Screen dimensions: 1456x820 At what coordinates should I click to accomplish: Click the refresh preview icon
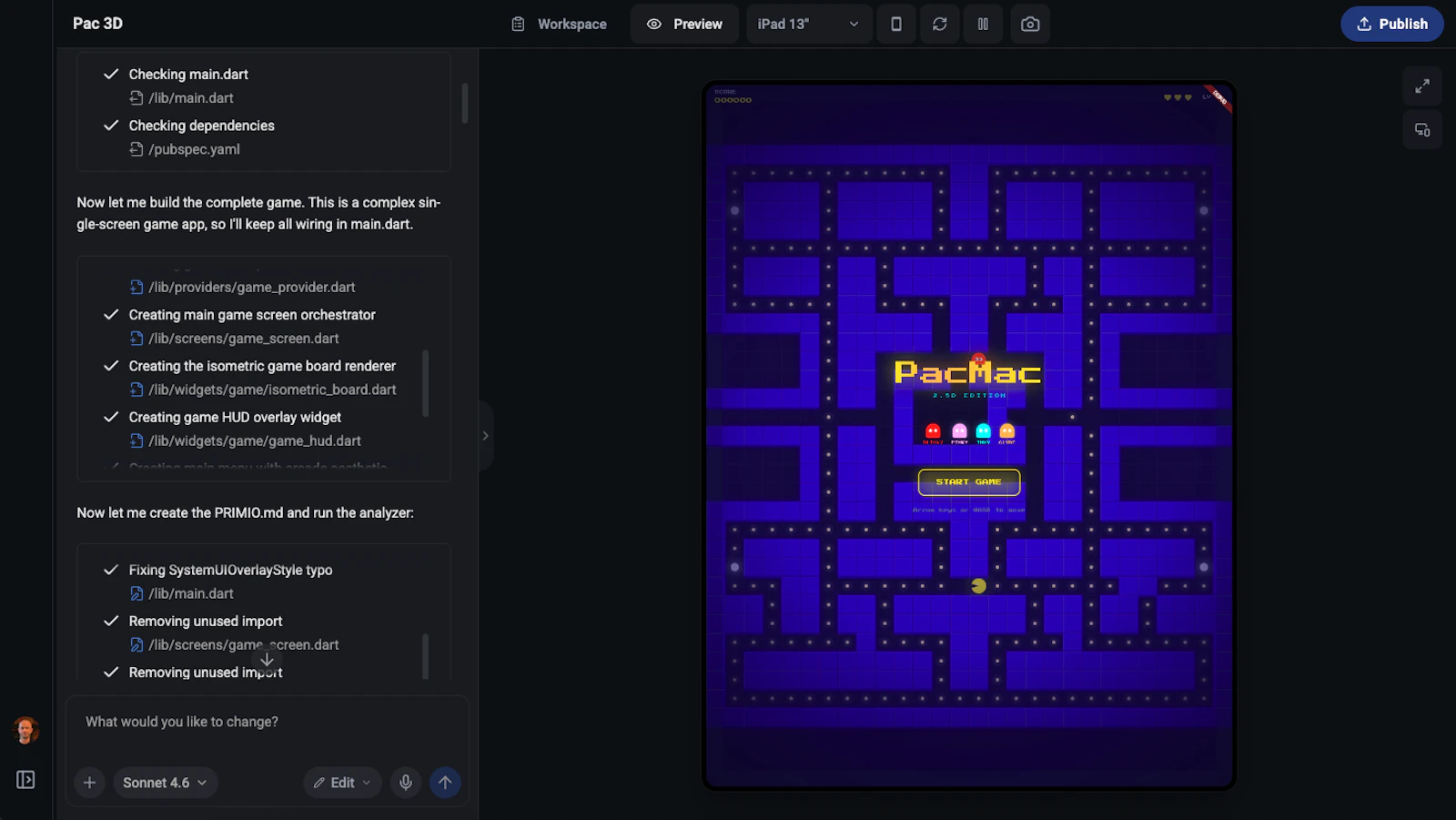pos(940,24)
